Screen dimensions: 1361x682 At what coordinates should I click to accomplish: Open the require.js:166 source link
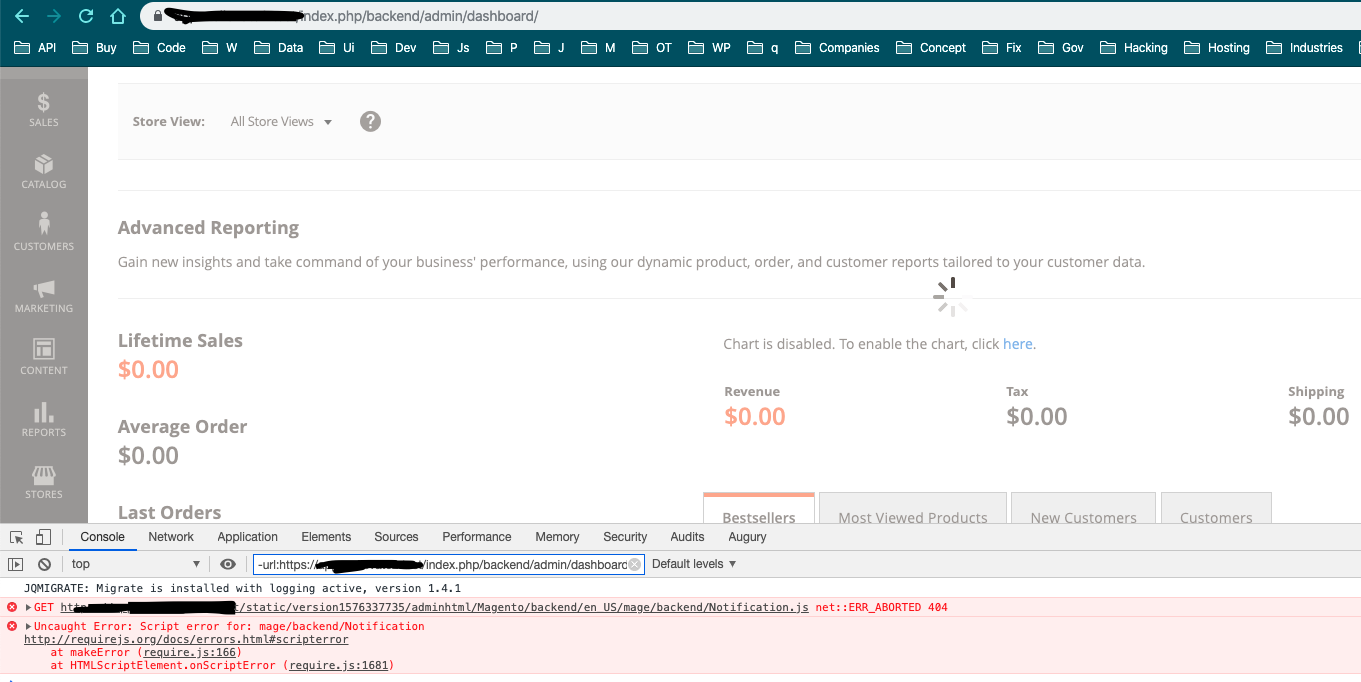click(x=190, y=652)
